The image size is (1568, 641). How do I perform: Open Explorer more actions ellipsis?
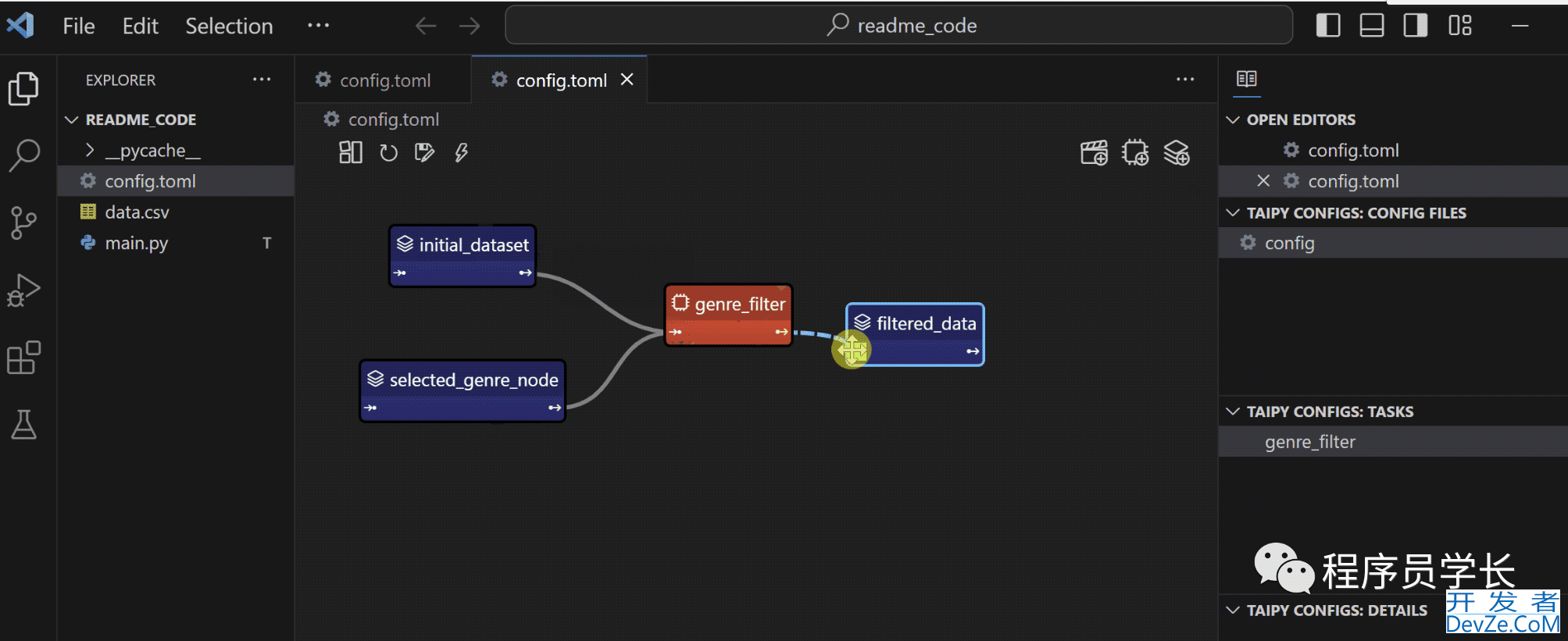tap(262, 80)
